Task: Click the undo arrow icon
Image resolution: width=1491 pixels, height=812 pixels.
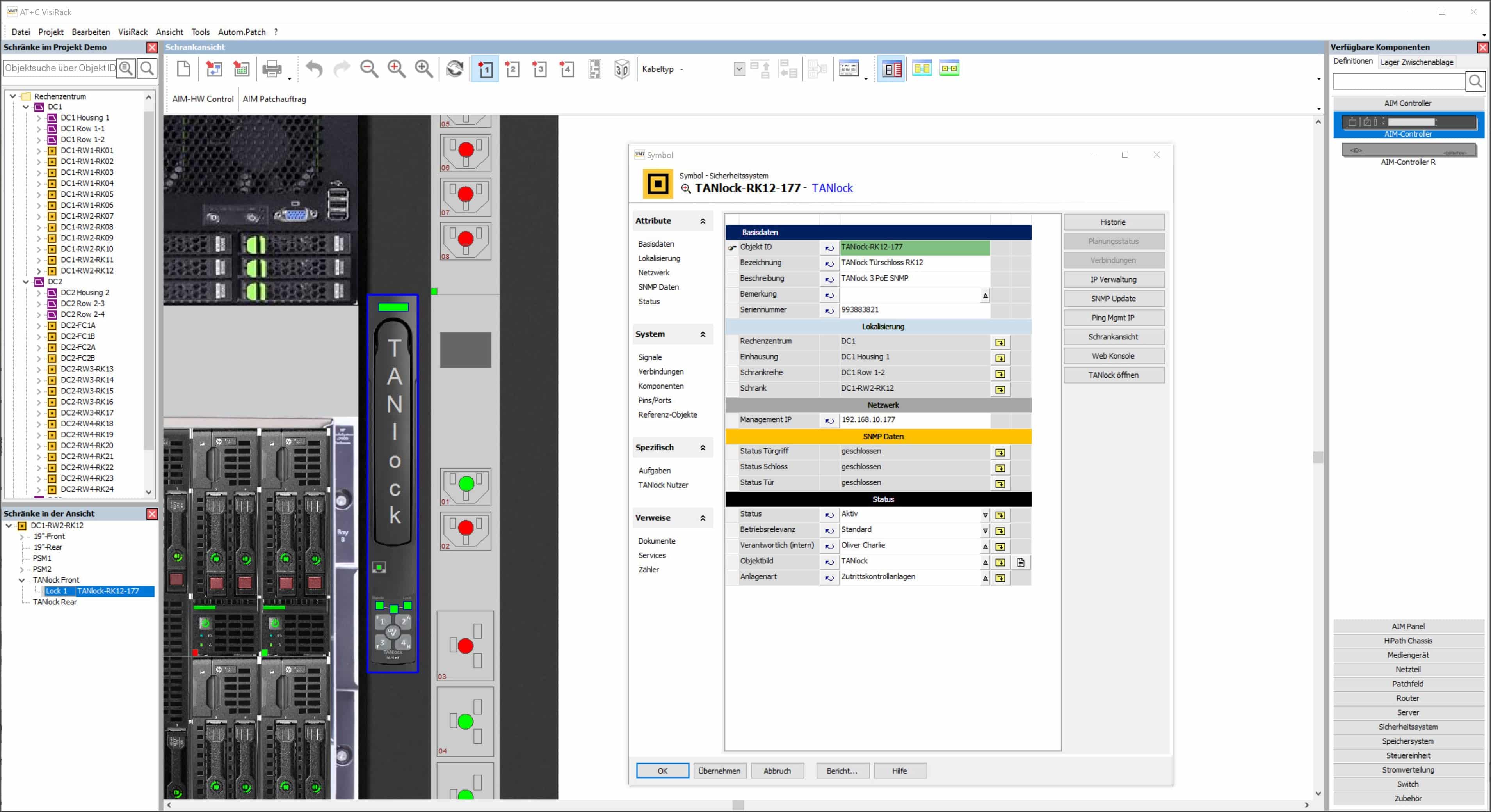Action: (x=314, y=69)
